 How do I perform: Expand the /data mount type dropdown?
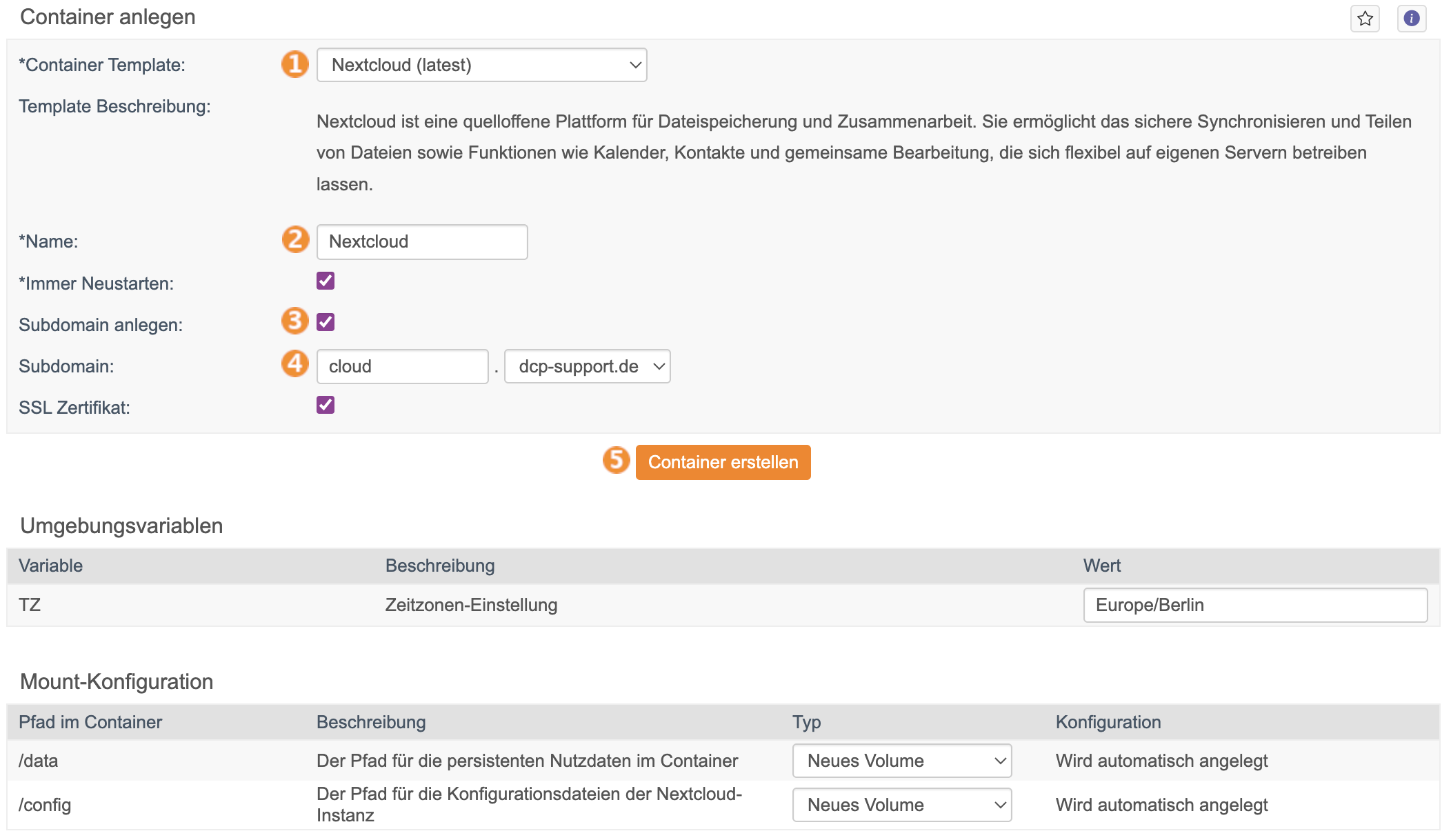coord(901,761)
